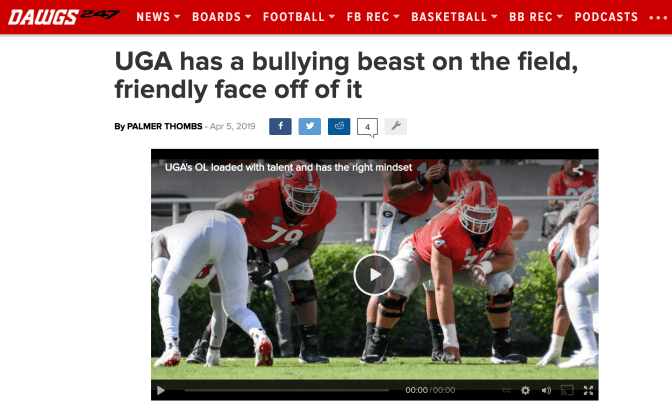Image resolution: width=672 pixels, height=411 pixels.
Task: Click the wrench tools icon
Action: coord(396,126)
